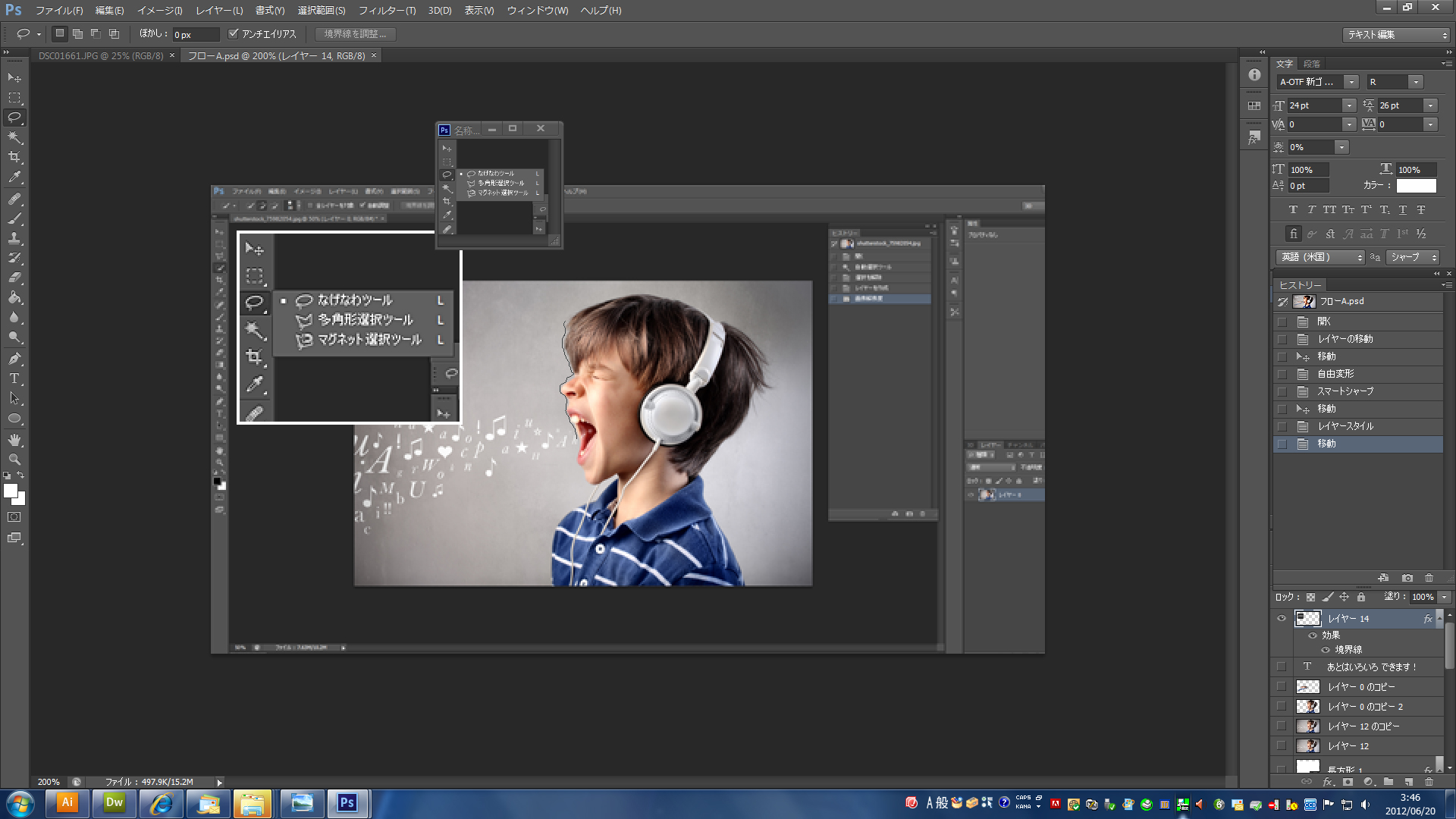Open the Info panel icon
This screenshot has height=819, width=1456.
tap(1254, 75)
